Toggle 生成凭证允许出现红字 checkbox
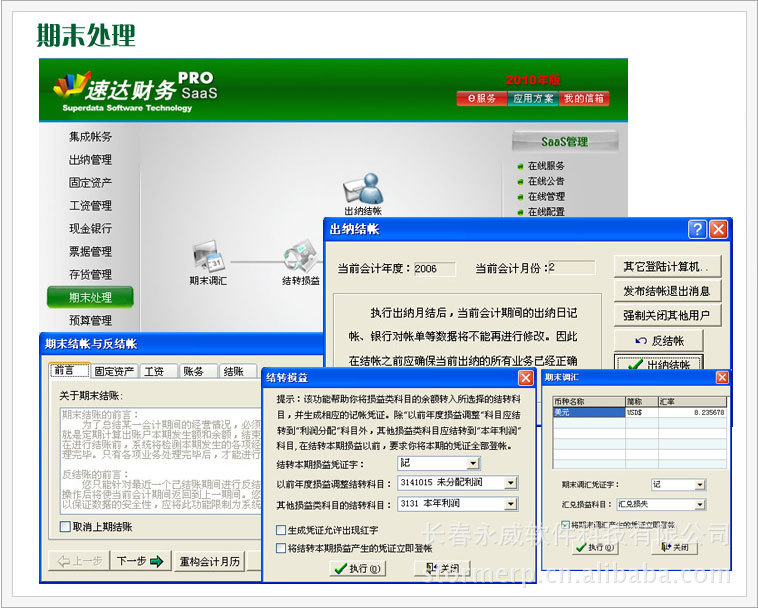Screen dimensions: 758x608 [x=280, y=530]
